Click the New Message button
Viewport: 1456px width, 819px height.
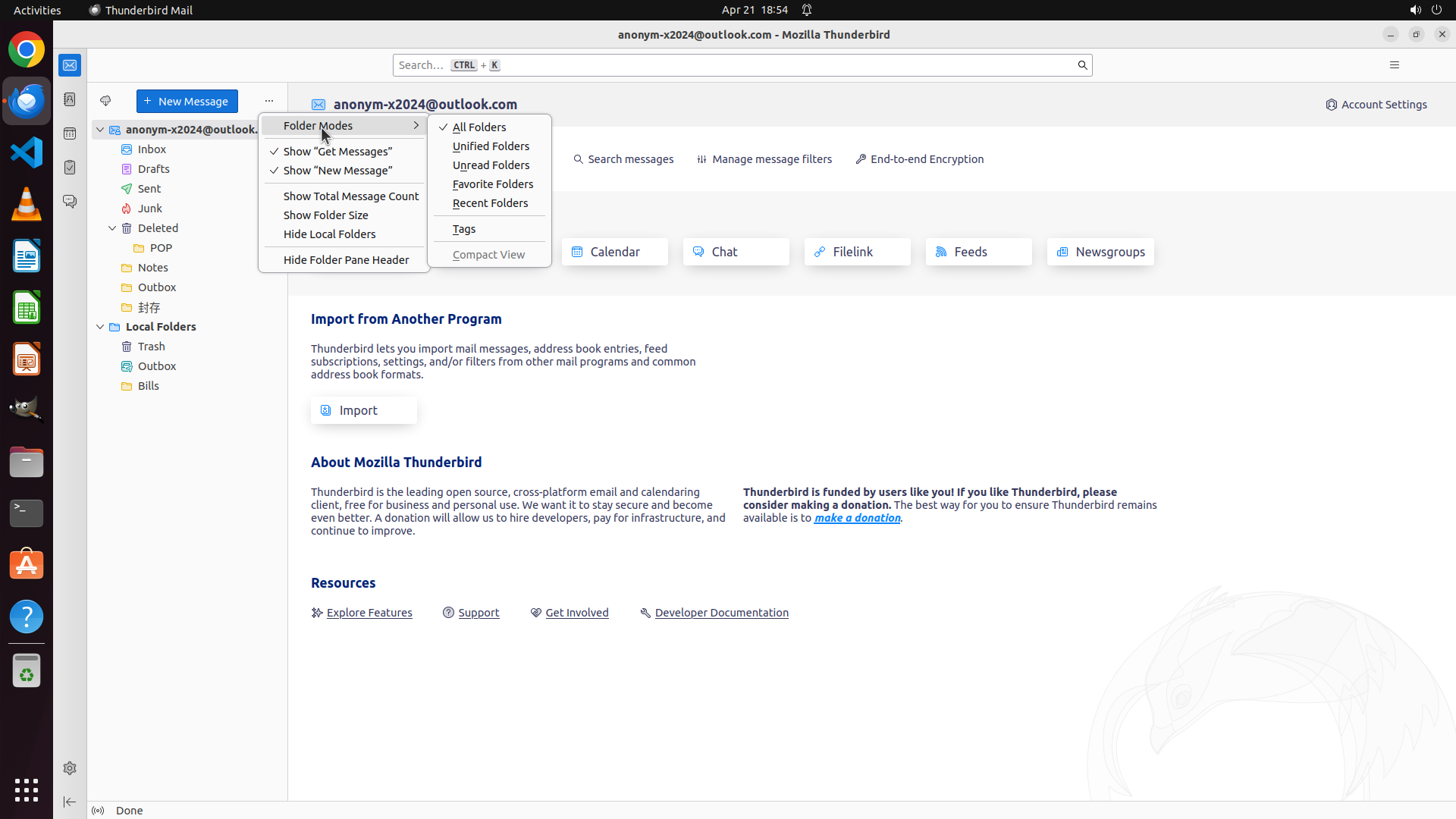pos(187,102)
